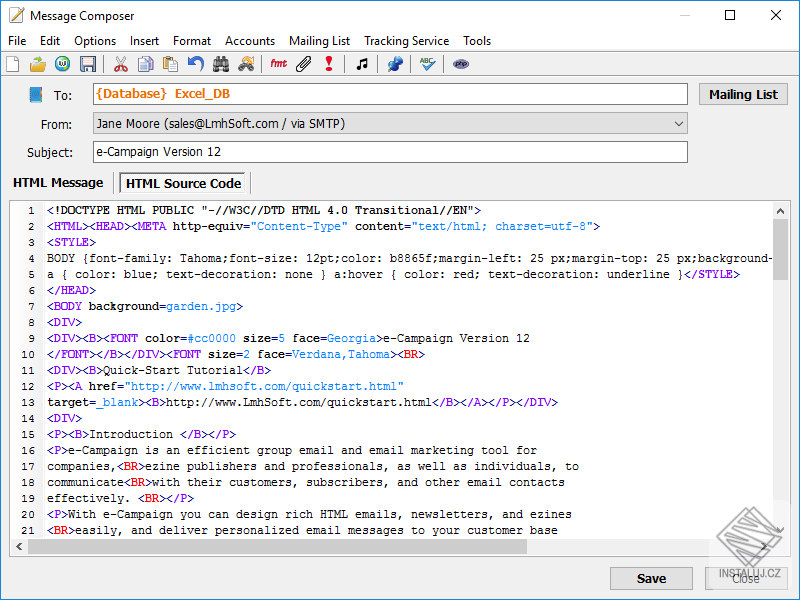Click the Mailing List button
800x600 pixels.
click(743, 94)
